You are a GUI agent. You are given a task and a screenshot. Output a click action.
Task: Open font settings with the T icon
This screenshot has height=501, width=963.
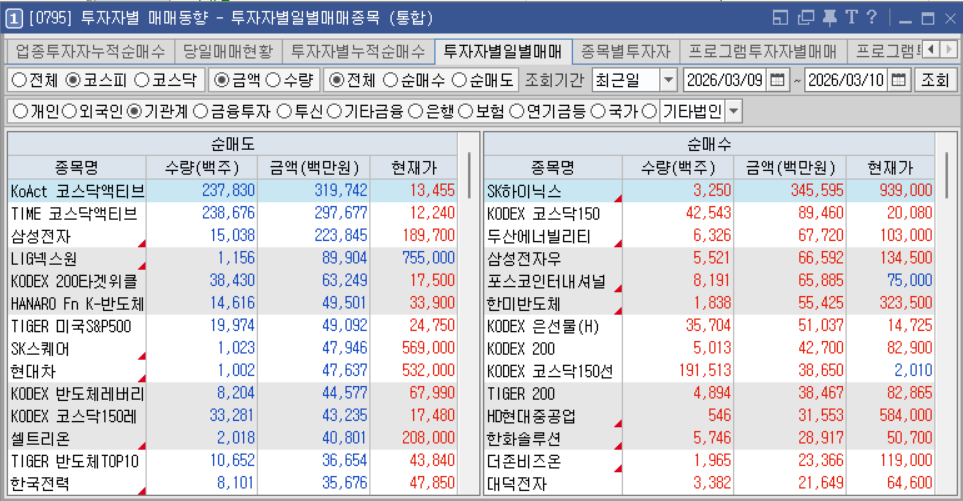[851, 17]
